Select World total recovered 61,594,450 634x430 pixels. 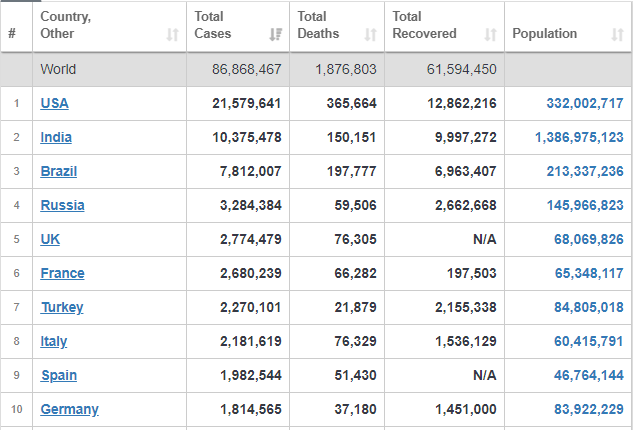[x=461, y=69]
